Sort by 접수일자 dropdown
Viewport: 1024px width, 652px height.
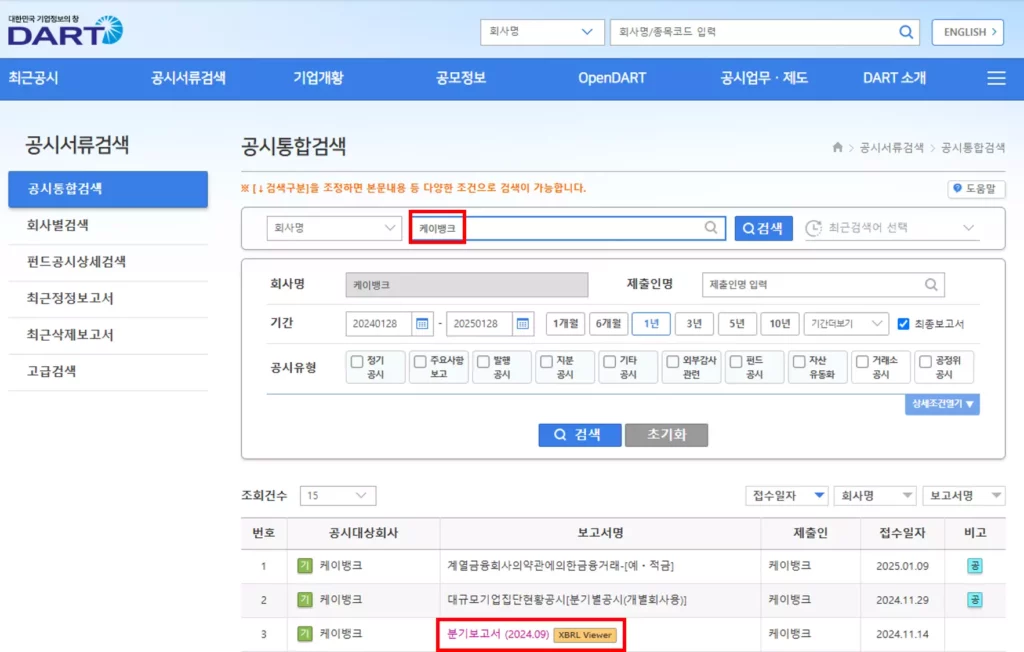[787, 496]
